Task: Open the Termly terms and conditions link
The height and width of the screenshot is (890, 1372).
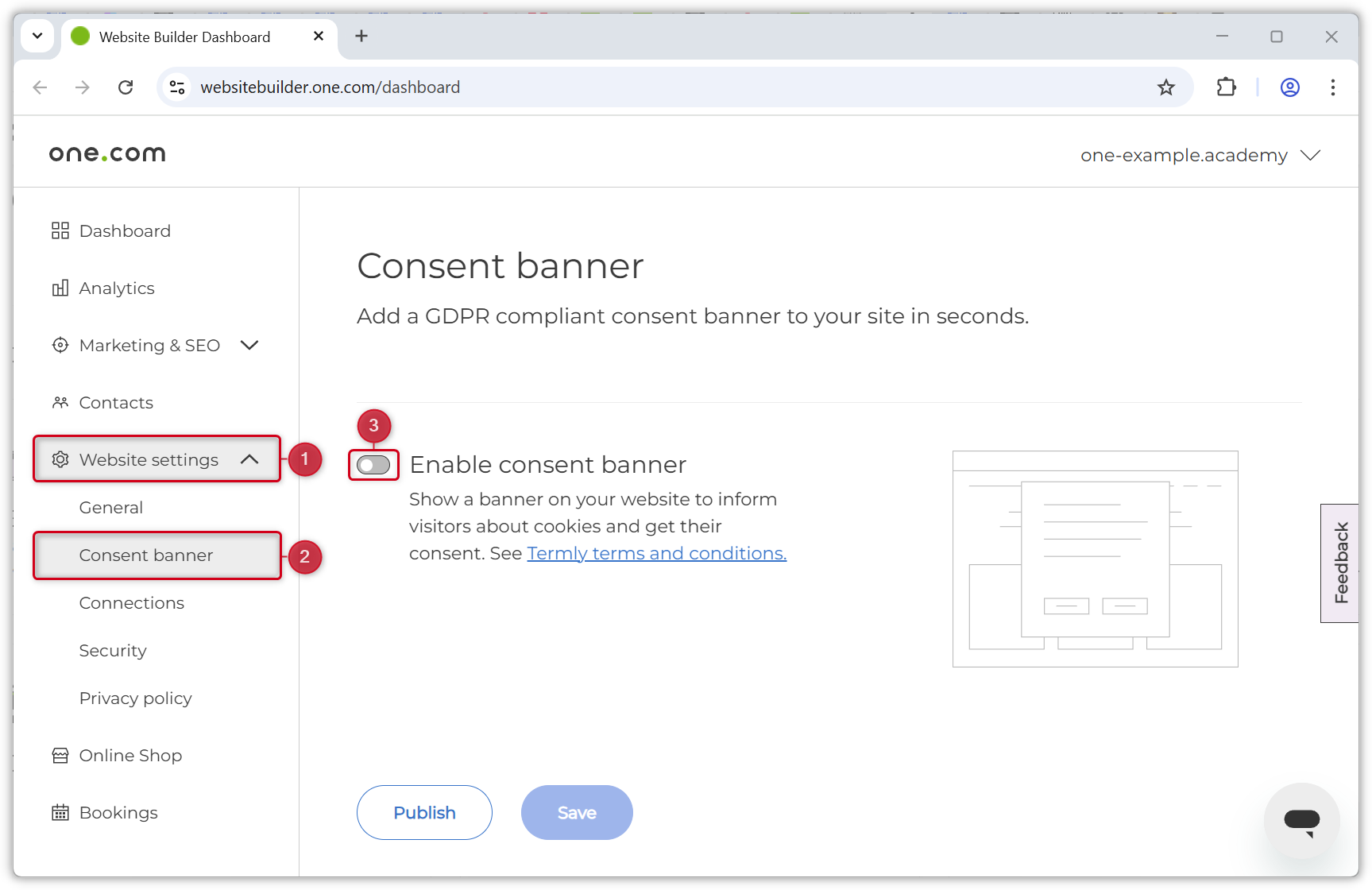Action: coord(656,553)
